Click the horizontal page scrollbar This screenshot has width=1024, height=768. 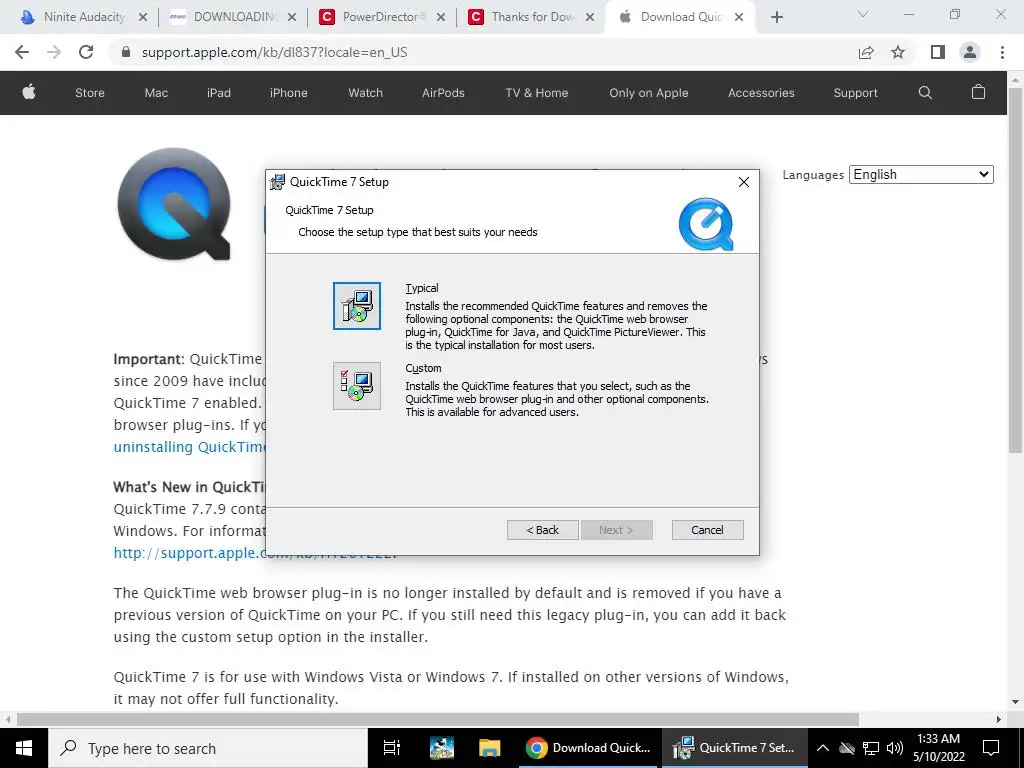438,720
